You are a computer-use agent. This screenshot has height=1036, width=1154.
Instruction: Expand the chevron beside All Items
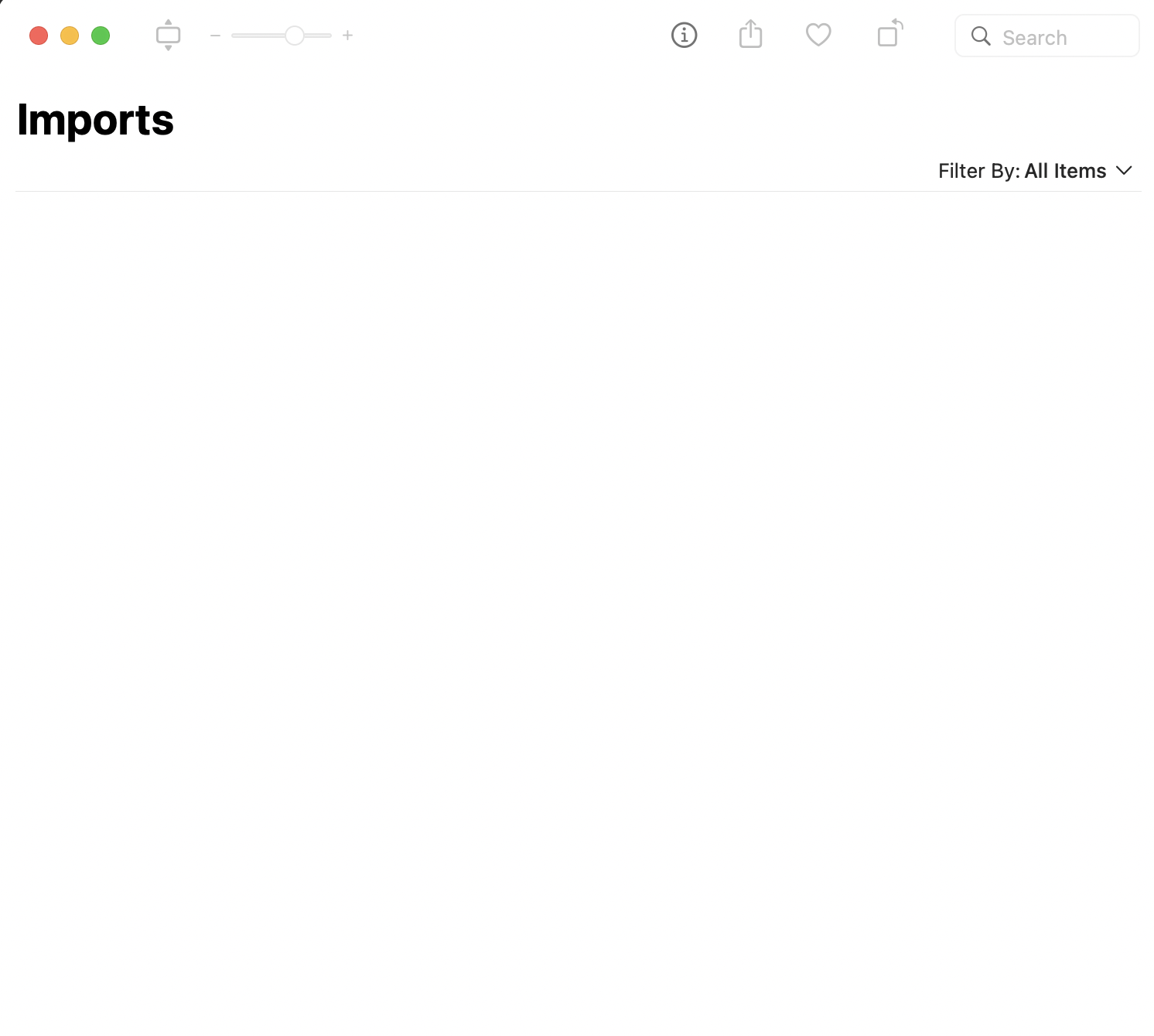click(x=1124, y=171)
